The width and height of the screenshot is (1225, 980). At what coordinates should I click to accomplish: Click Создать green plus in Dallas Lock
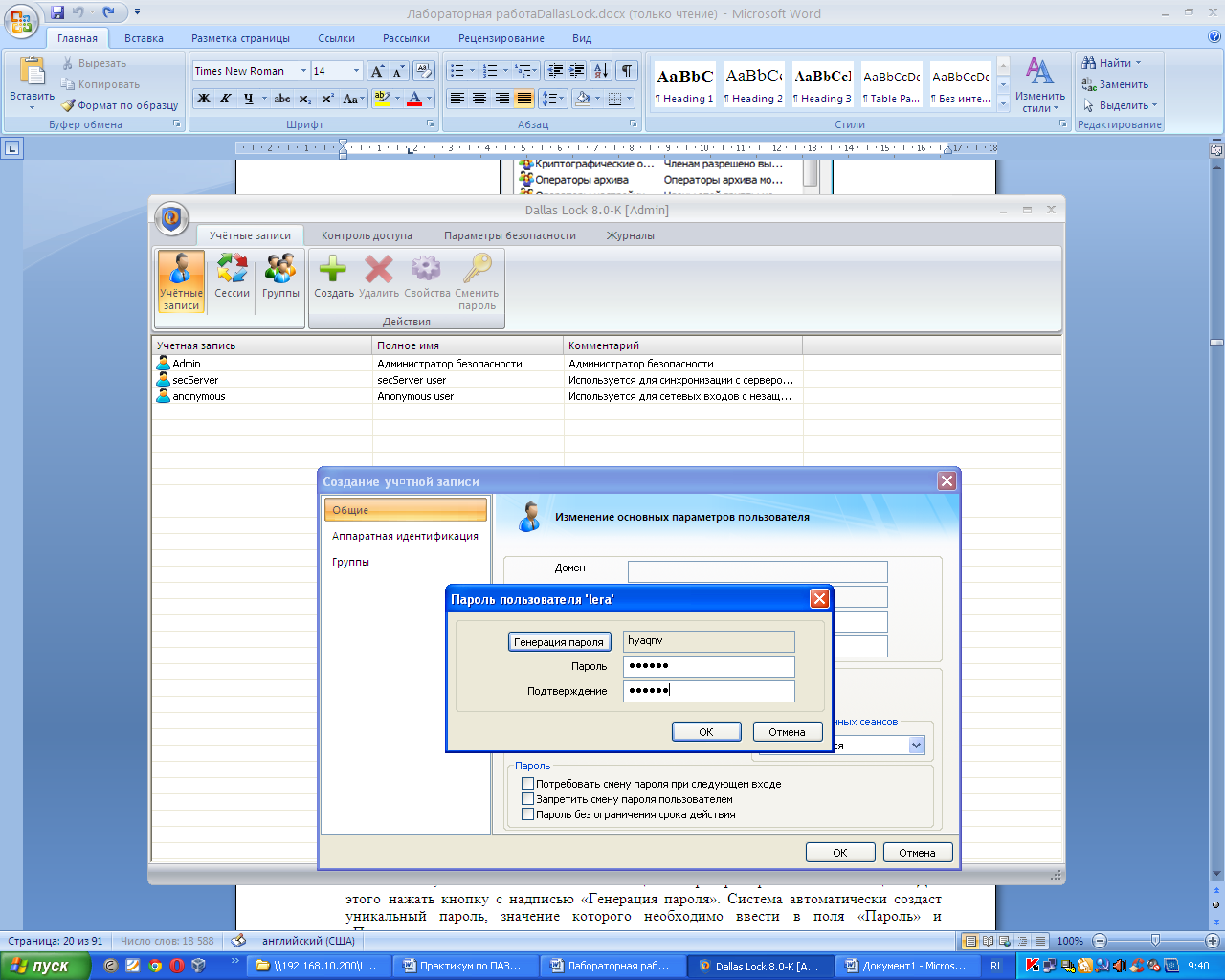[334, 277]
